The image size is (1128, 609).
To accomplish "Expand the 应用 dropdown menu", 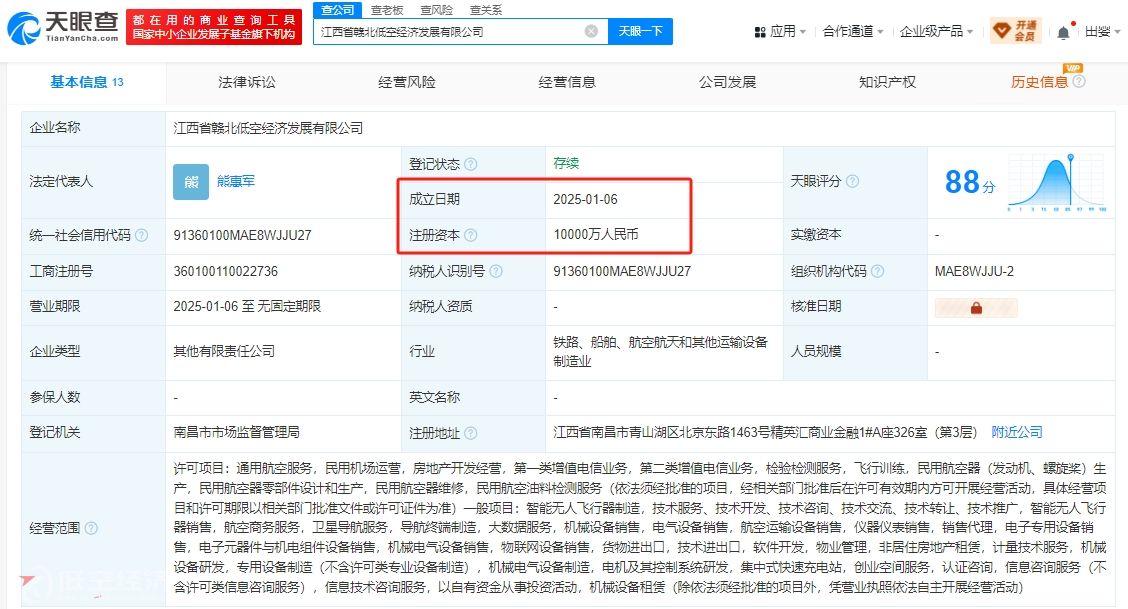I will point(780,32).
